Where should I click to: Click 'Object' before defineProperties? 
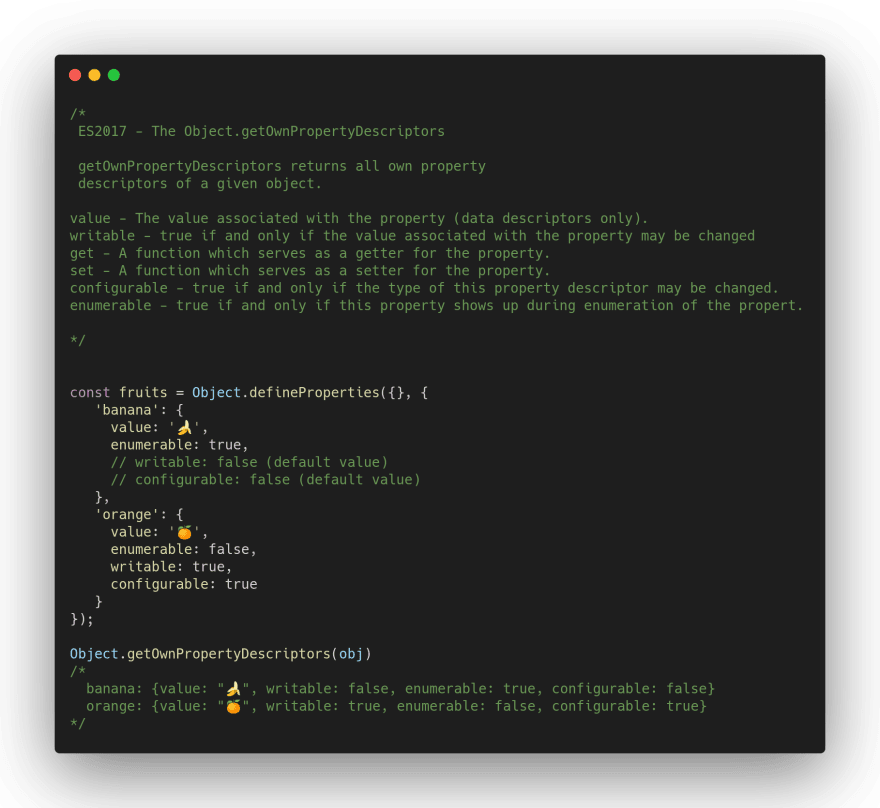216,393
